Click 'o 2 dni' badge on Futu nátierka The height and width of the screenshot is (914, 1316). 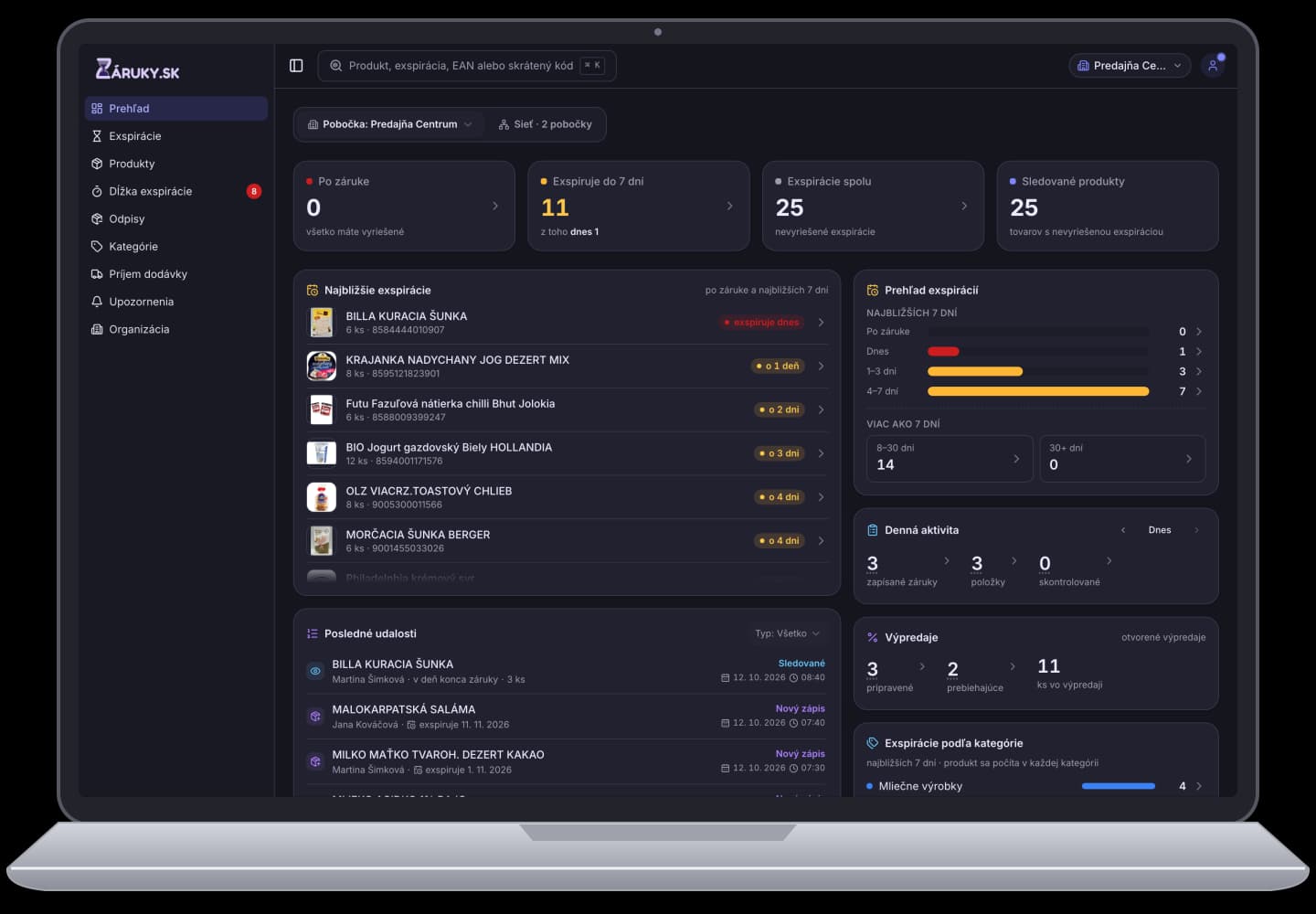tap(779, 409)
